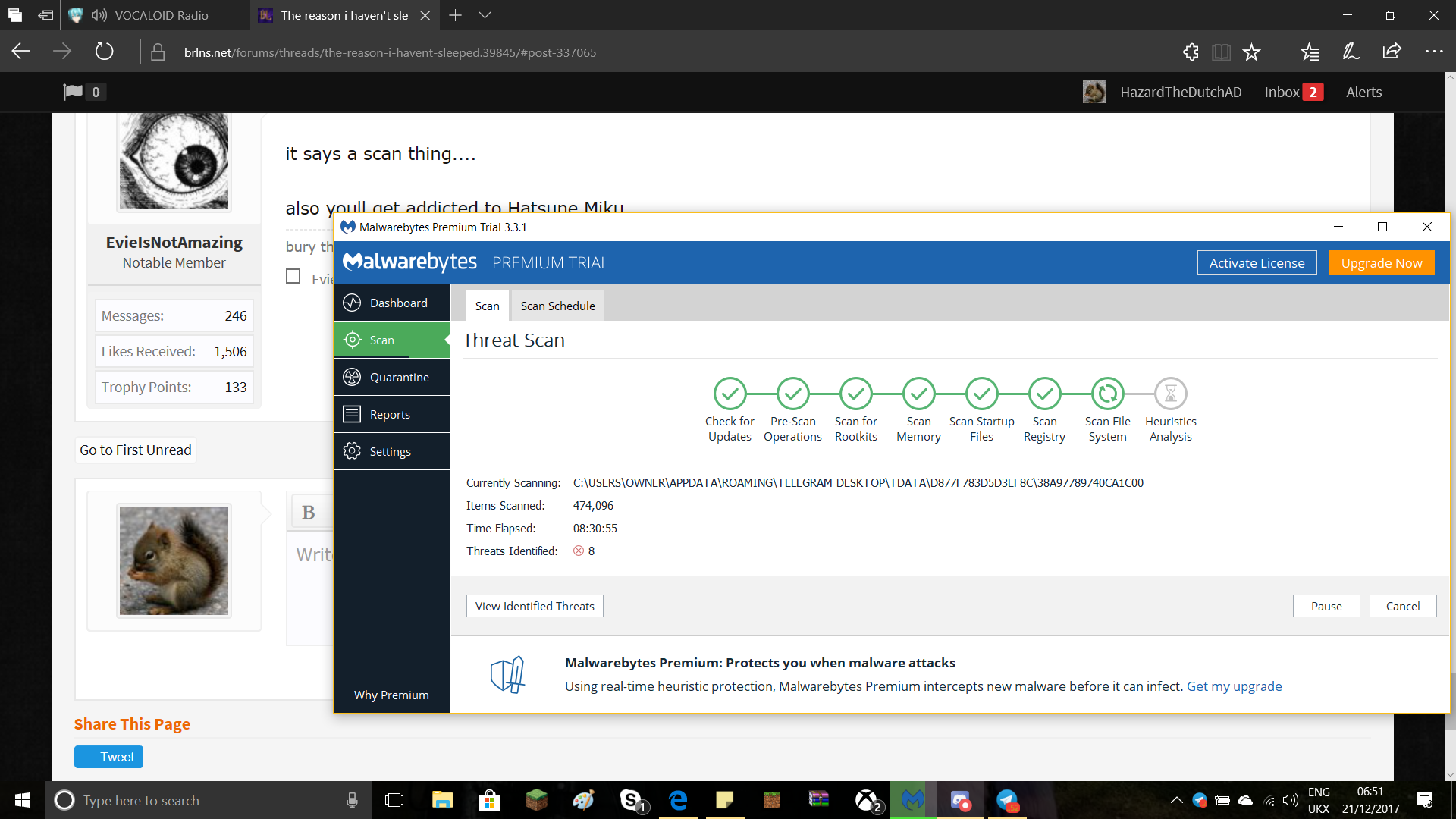Open Telegram from the taskbar
The width and height of the screenshot is (1456, 819).
click(x=1007, y=800)
